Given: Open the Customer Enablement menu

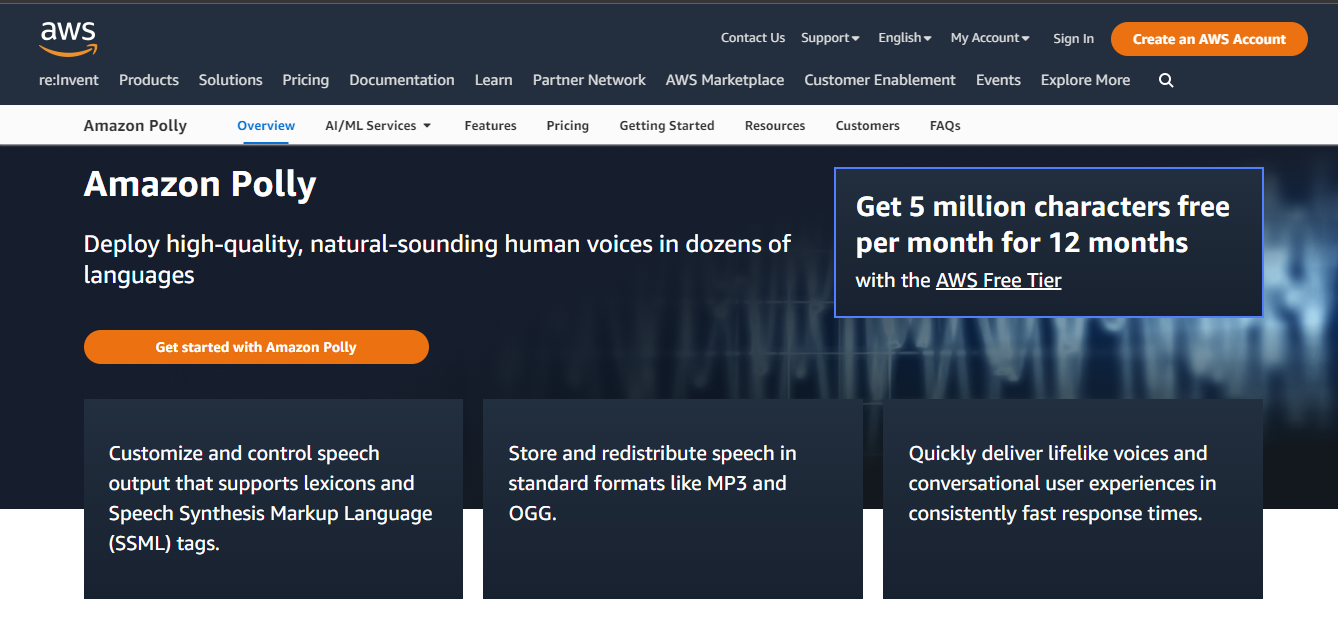Looking at the screenshot, I should [880, 80].
